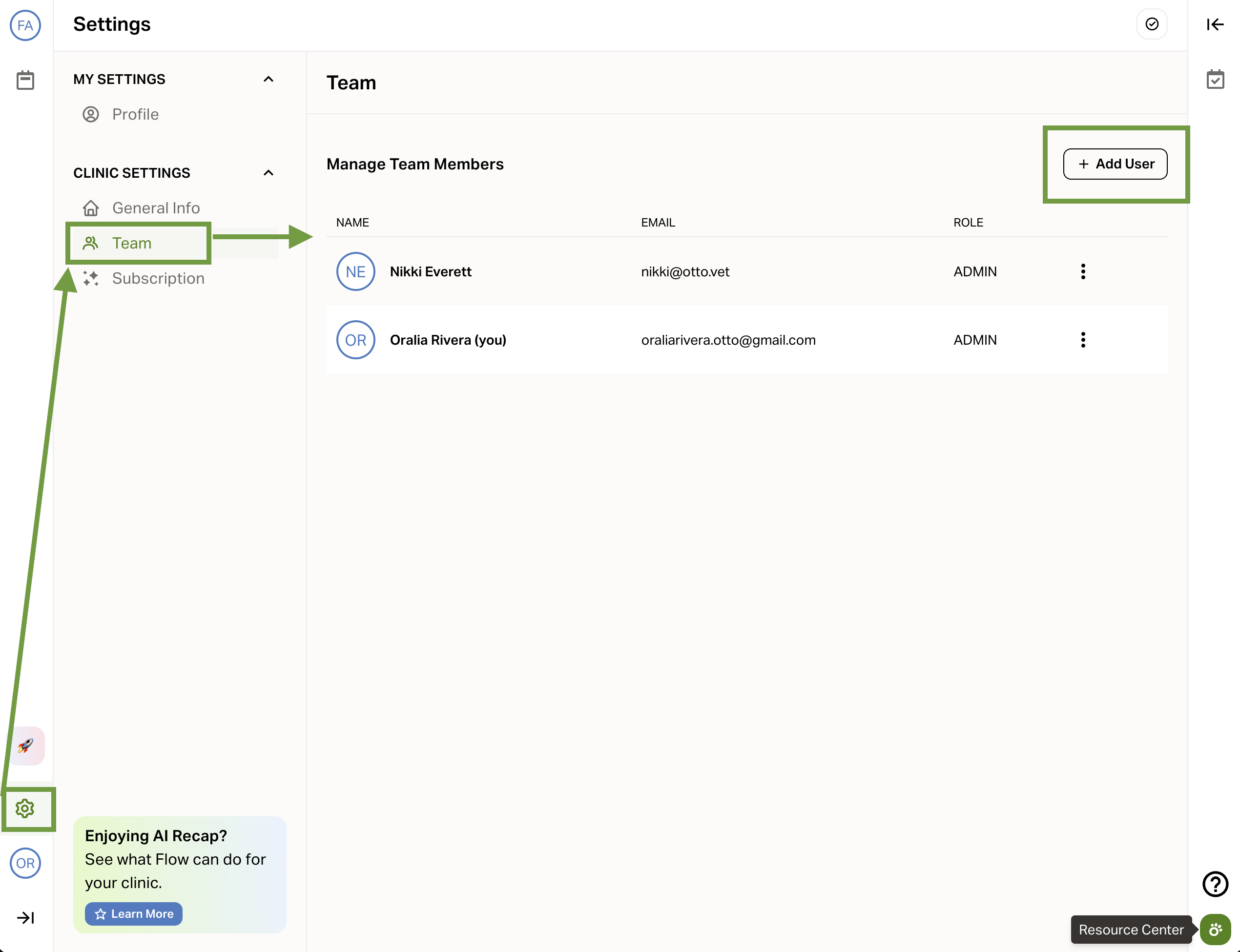Open the Subscription settings page
This screenshot has height=952, width=1240.
[158, 278]
